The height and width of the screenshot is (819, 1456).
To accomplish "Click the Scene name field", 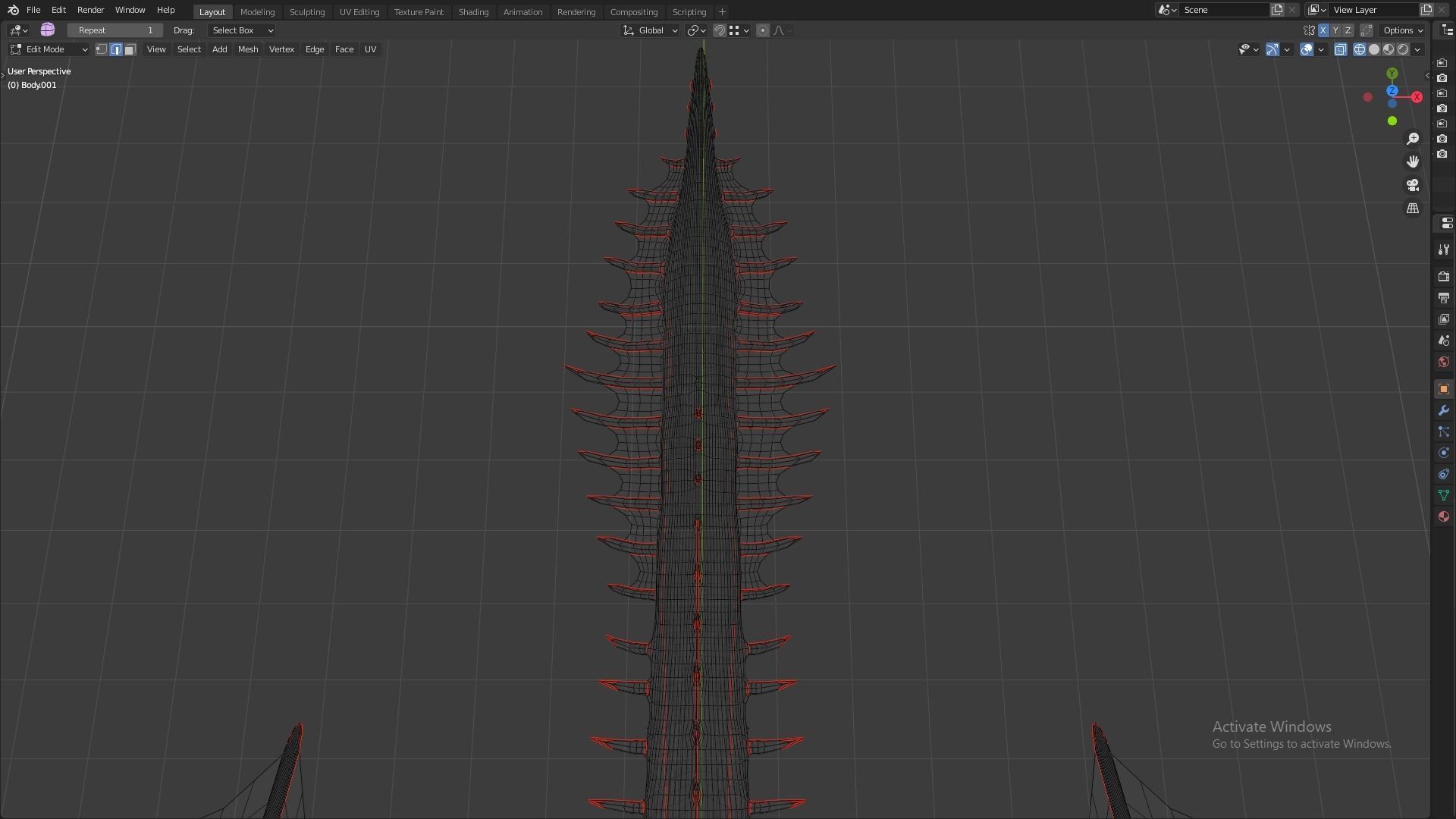I will pos(1225,10).
